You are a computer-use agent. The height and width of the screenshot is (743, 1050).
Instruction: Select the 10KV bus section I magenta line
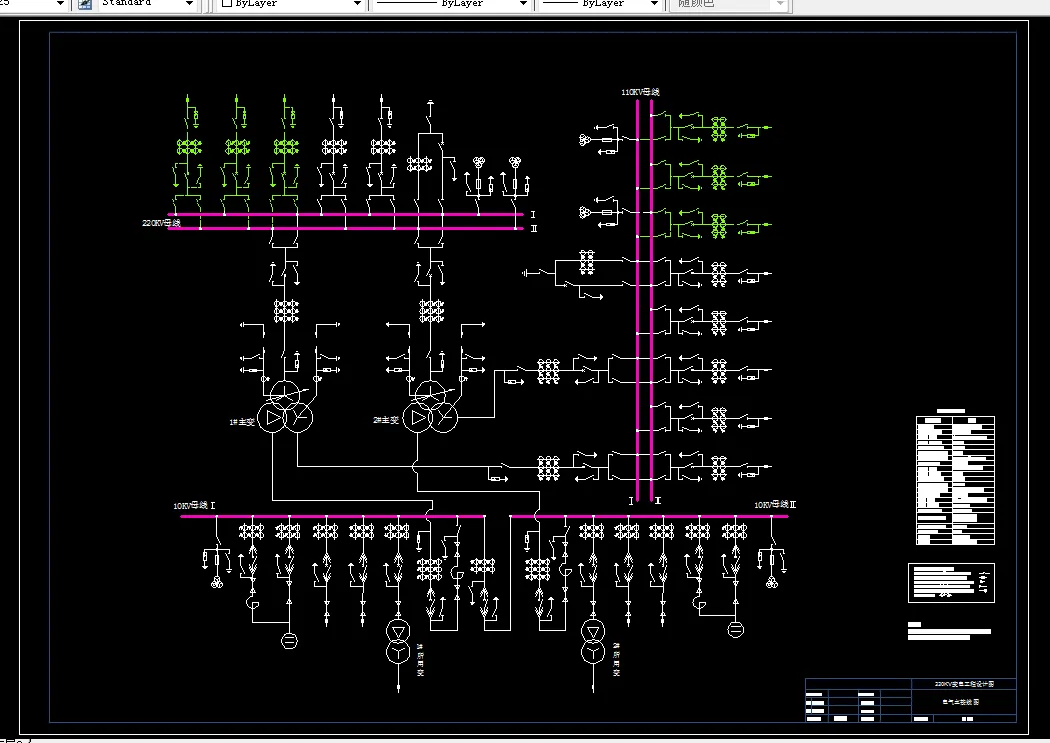pyautogui.click(x=333, y=516)
